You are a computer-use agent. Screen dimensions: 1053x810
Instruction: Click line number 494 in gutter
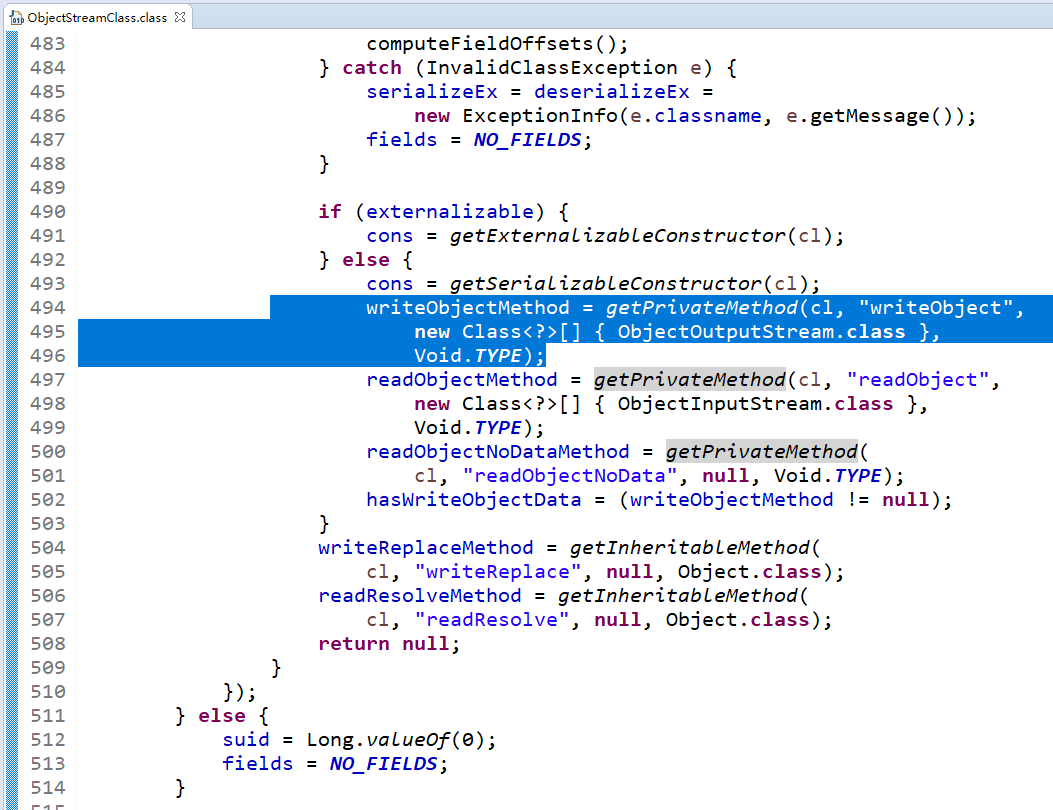coord(48,308)
